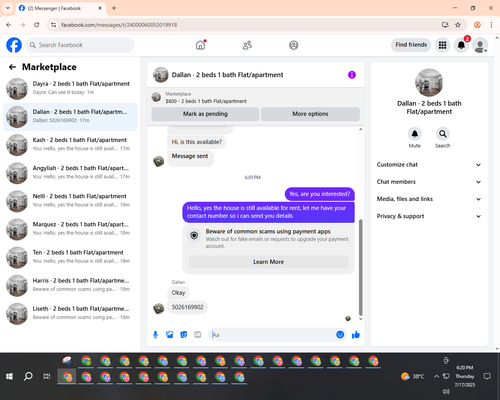500x400 pixels.
Task: Open the account profile menu
Action: 480,45
